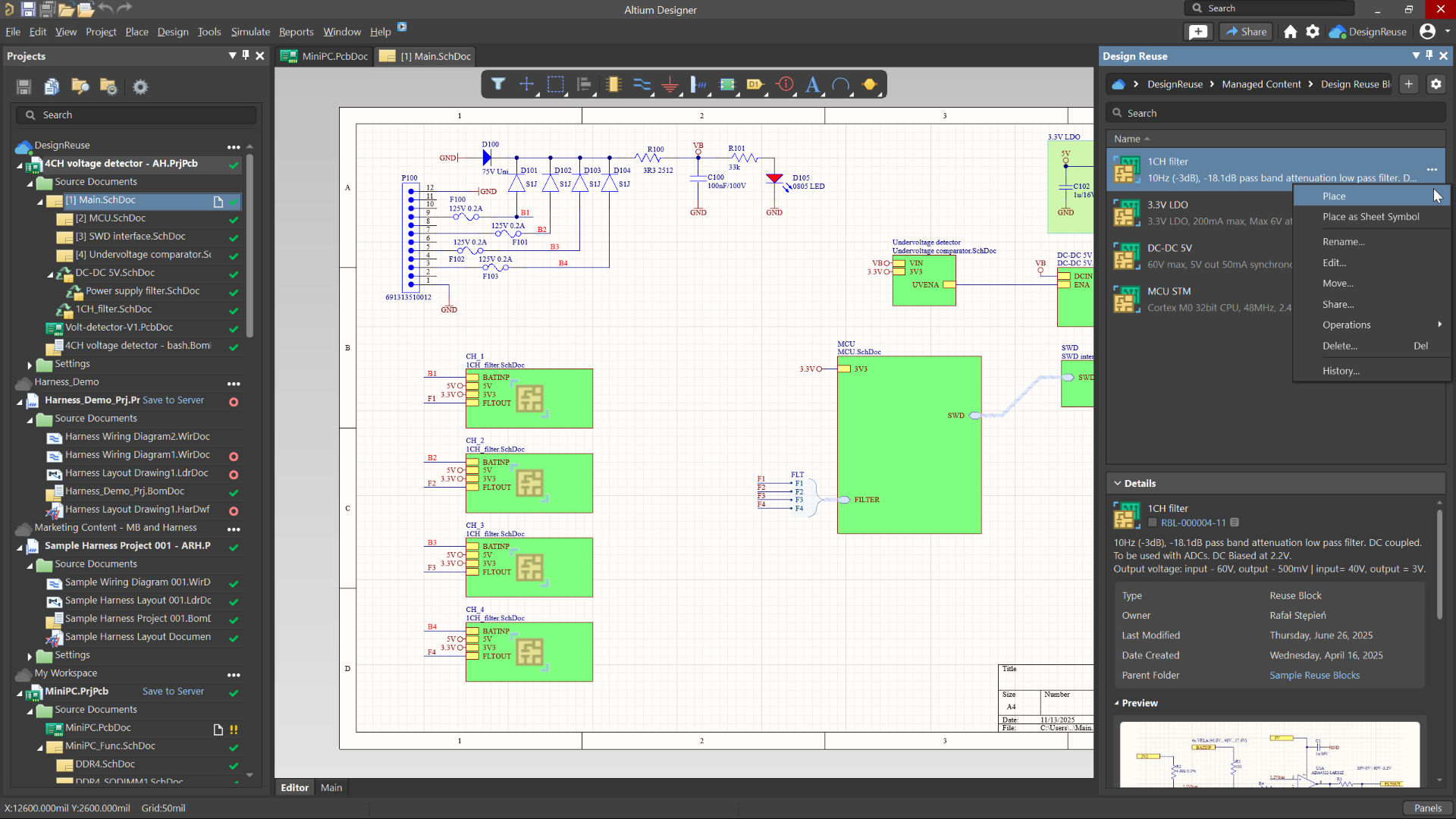1456x819 pixels.
Task: Select the Place Part tool
Action: [x=613, y=84]
